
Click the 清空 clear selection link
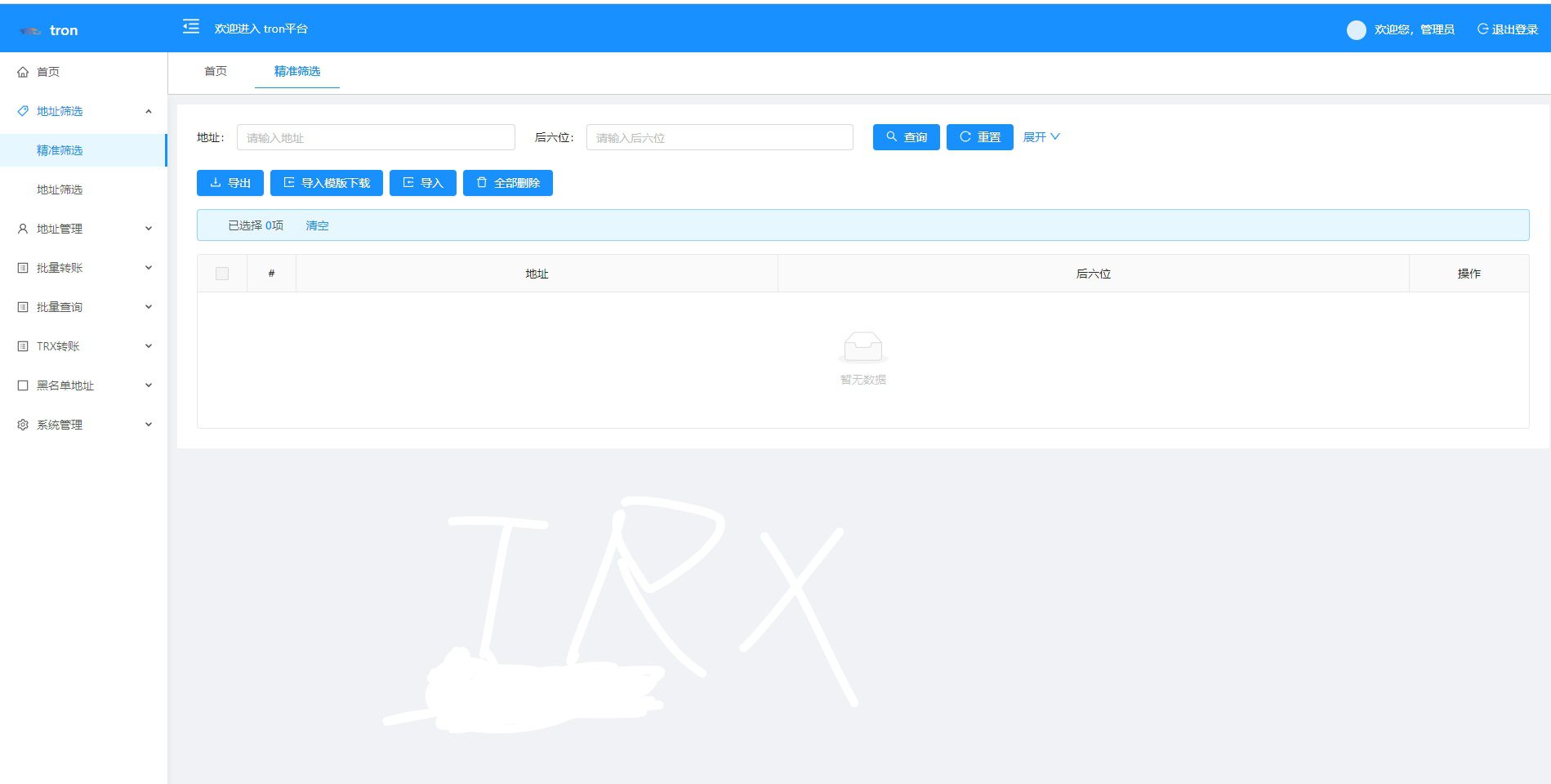(x=317, y=225)
